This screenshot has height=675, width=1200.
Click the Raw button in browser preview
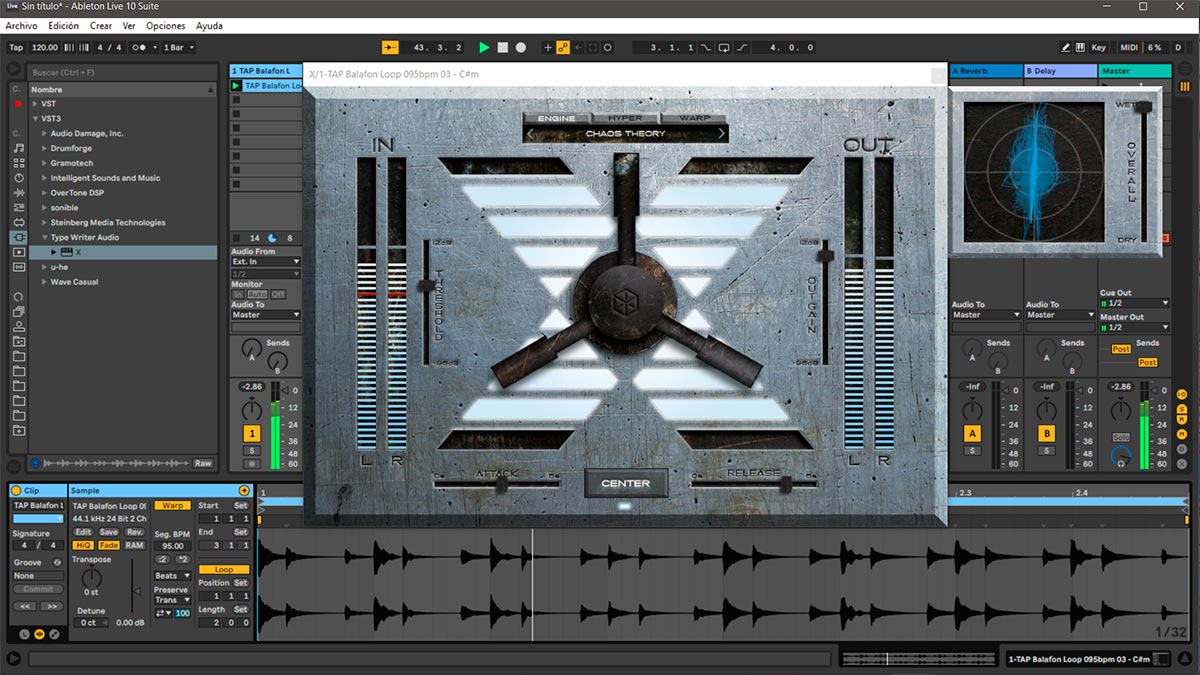203,463
